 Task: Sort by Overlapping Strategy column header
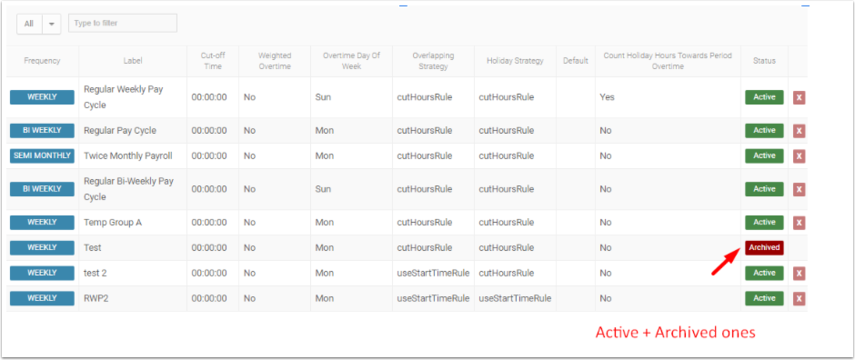click(433, 61)
